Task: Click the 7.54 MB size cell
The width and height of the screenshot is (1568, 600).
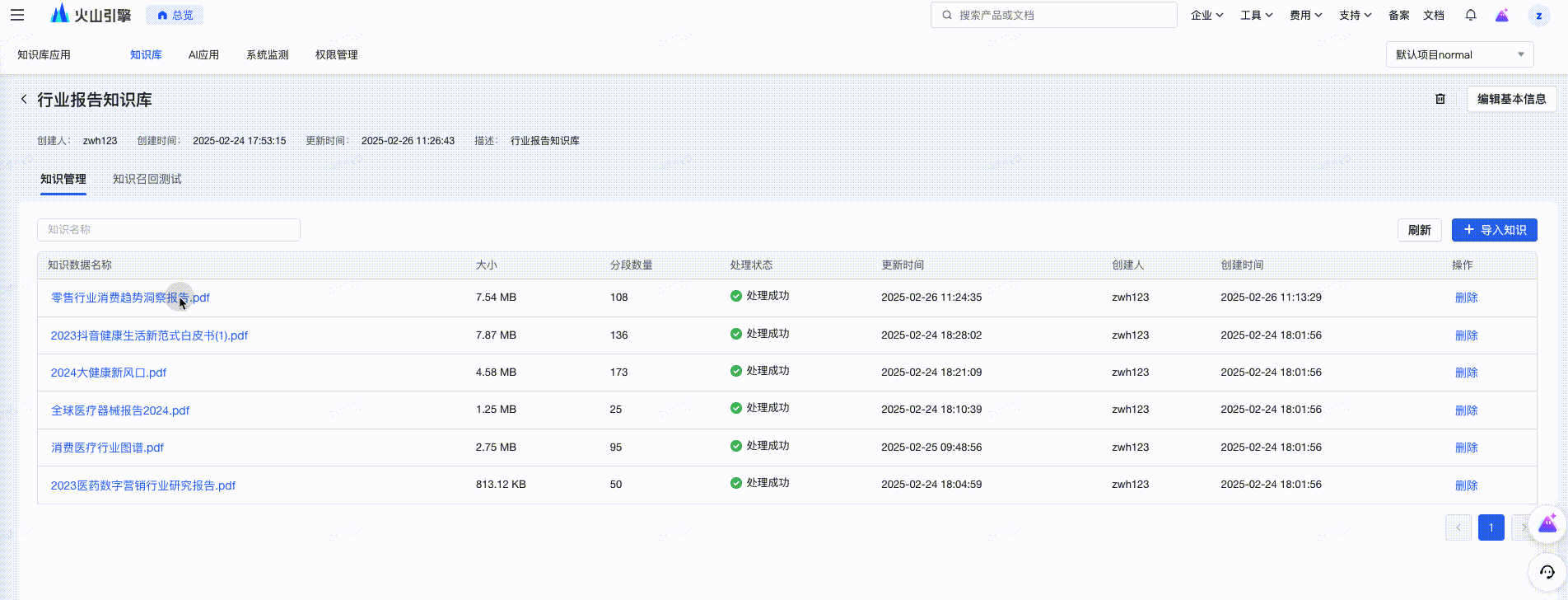Action: (496, 298)
